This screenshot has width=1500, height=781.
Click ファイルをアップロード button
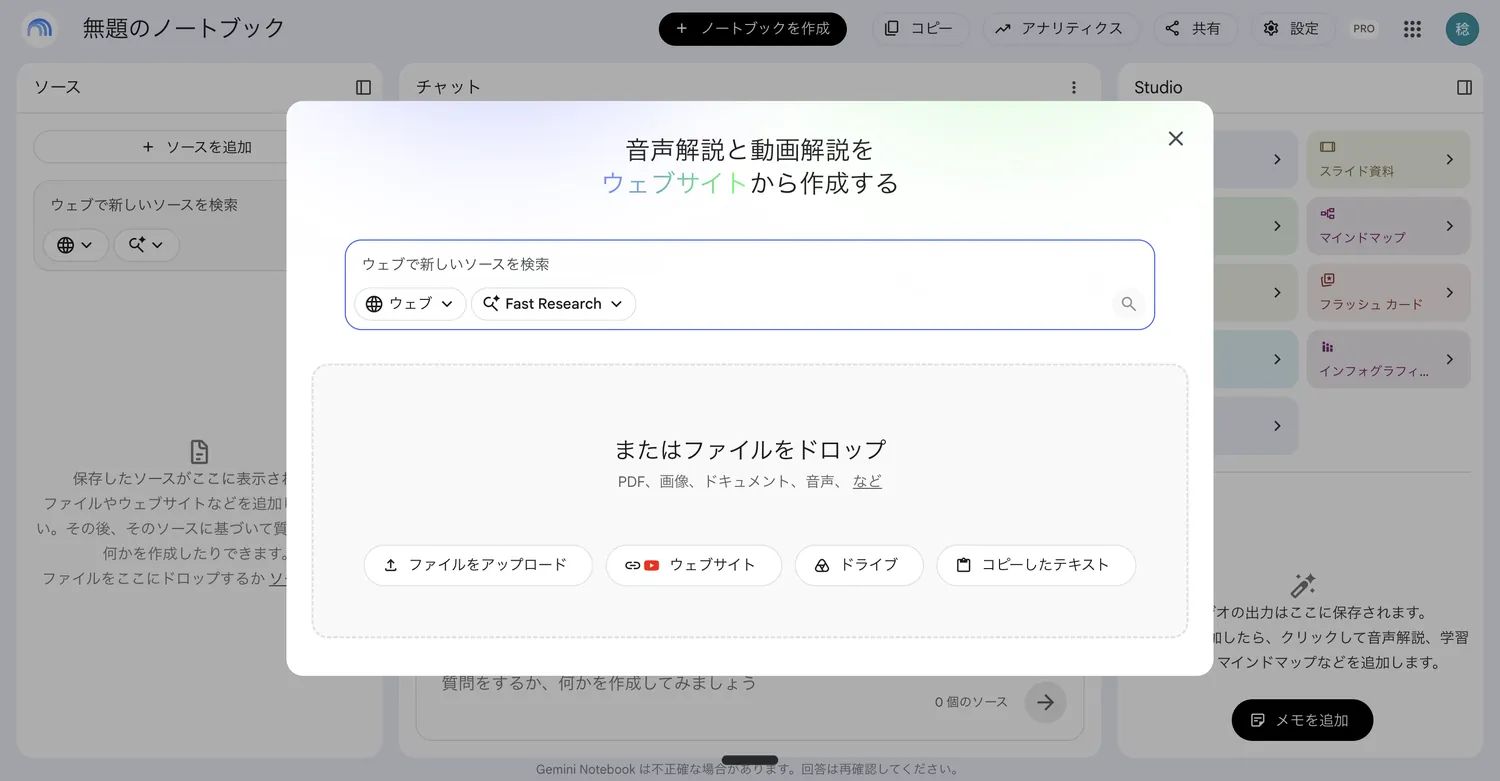(478, 565)
